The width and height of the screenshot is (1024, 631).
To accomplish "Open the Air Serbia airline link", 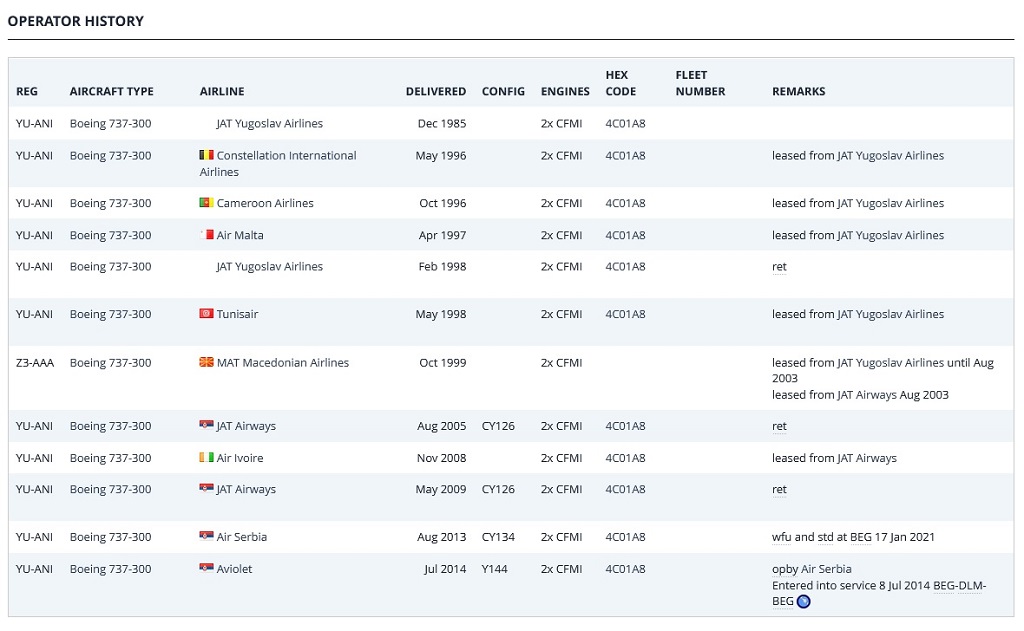I will click(242, 537).
